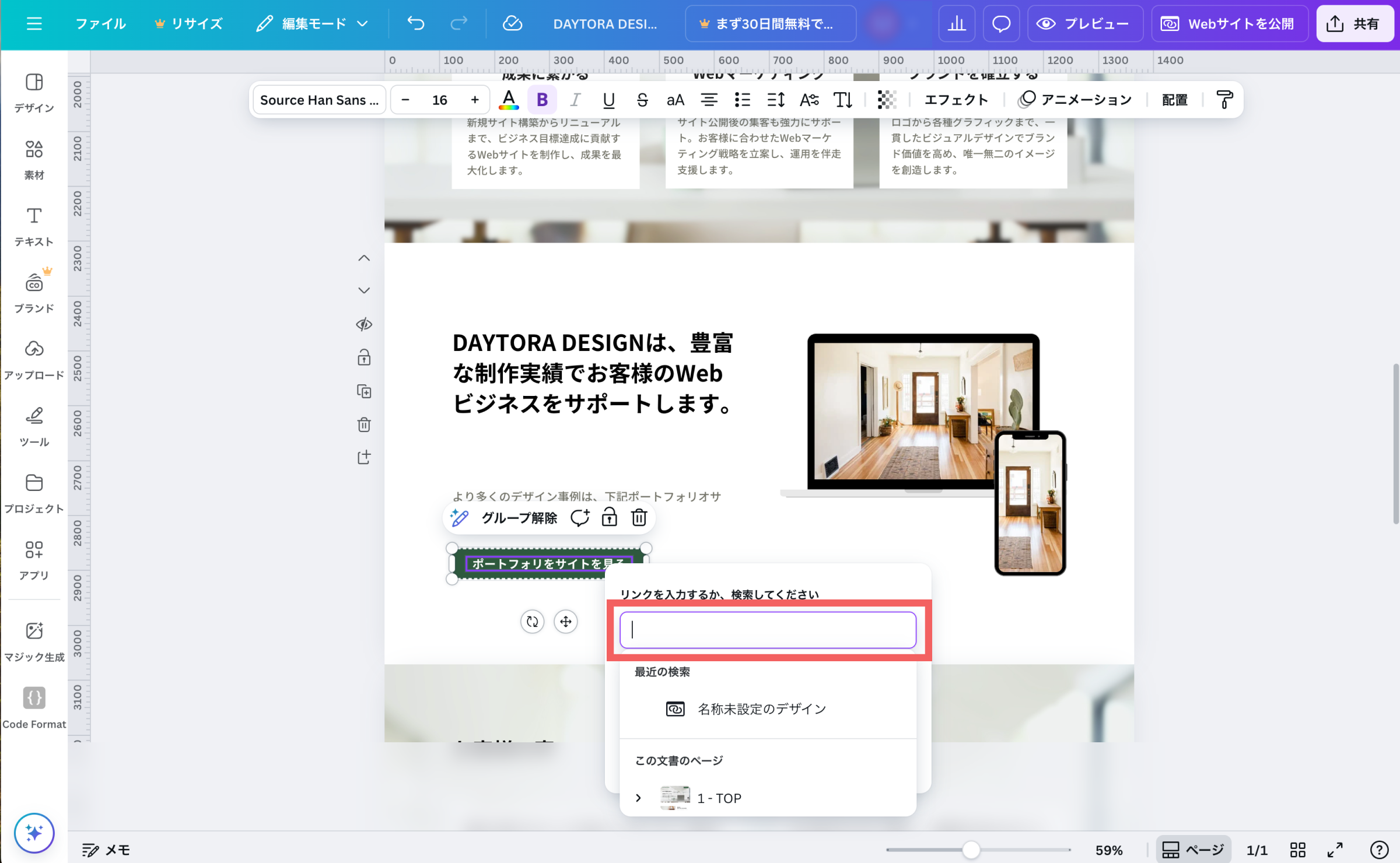This screenshot has height=863, width=1400.
Task: Click the paint roller copy style icon
Action: [x=1224, y=100]
